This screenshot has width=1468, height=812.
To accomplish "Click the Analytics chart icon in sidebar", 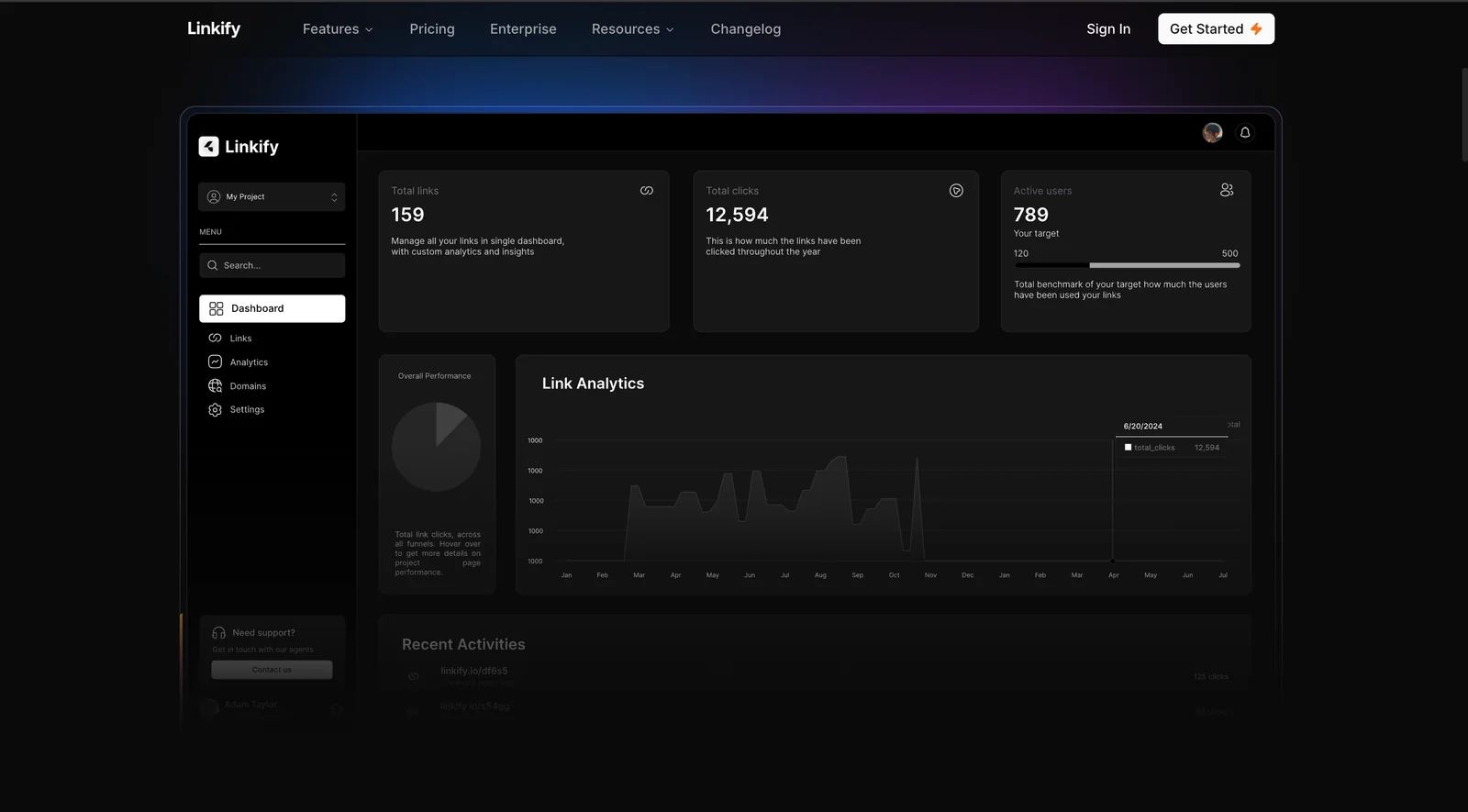I will pyautogui.click(x=216, y=362).
